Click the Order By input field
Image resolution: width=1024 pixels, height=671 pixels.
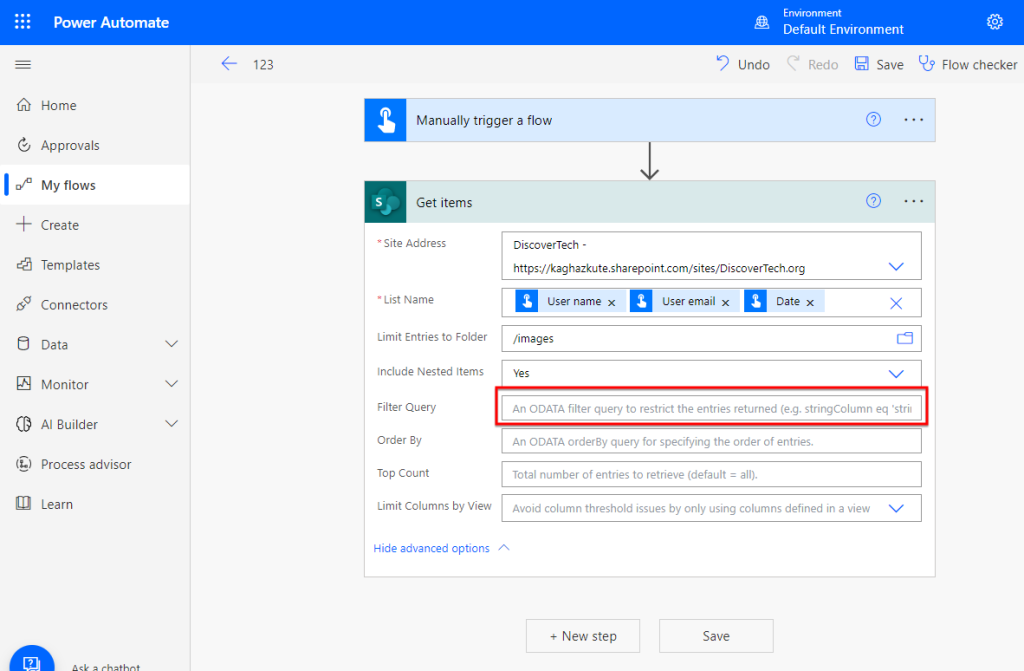711,441
